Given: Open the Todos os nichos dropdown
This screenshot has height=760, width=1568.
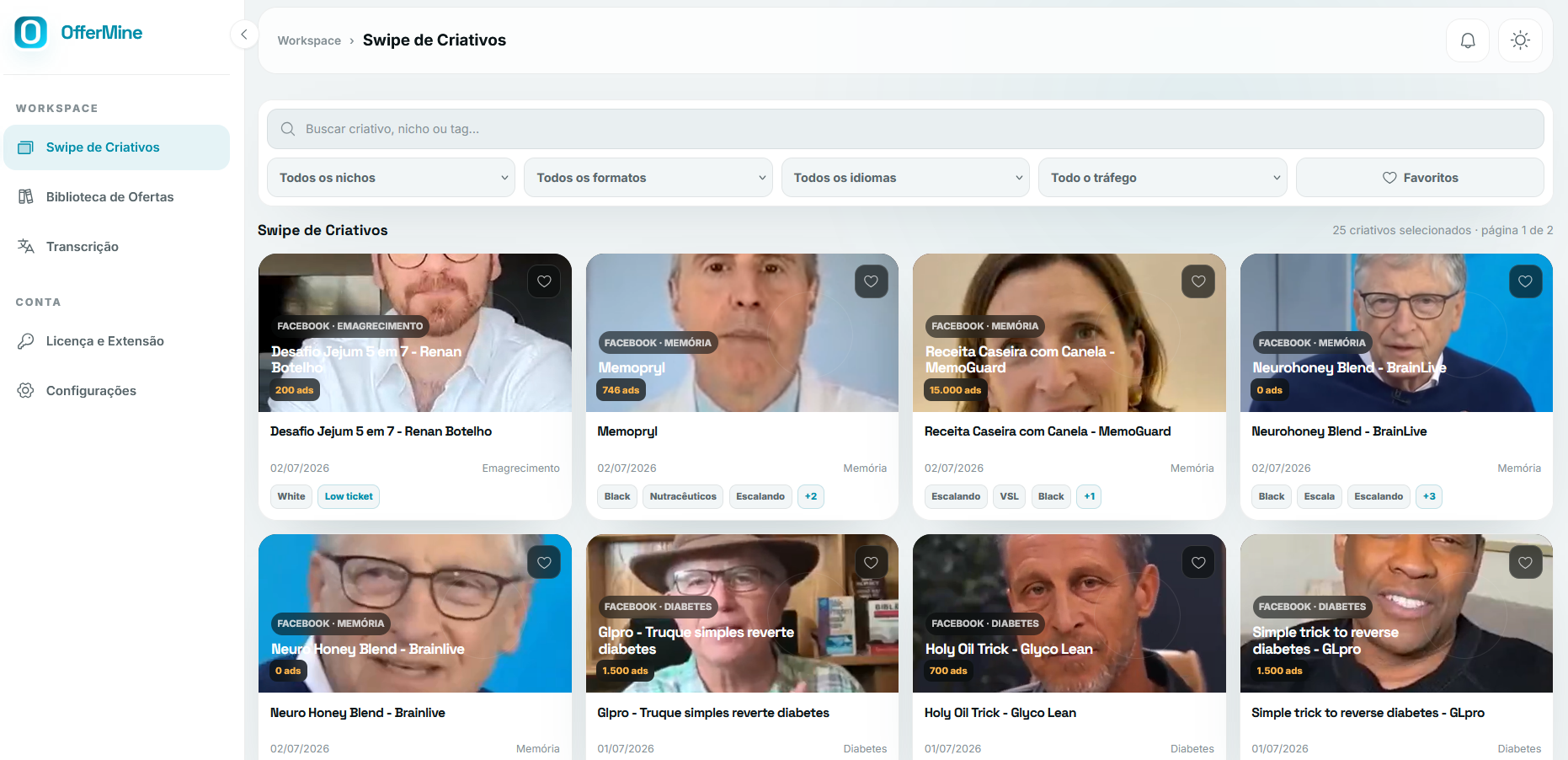Looking at the screenshot, I should click(x=391, y=178).
